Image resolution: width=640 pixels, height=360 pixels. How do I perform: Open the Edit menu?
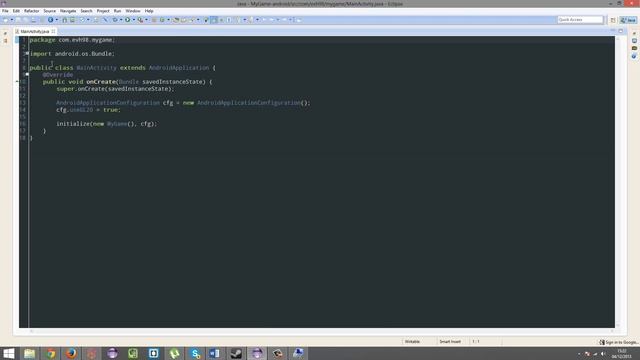click(x=16, y=11)
